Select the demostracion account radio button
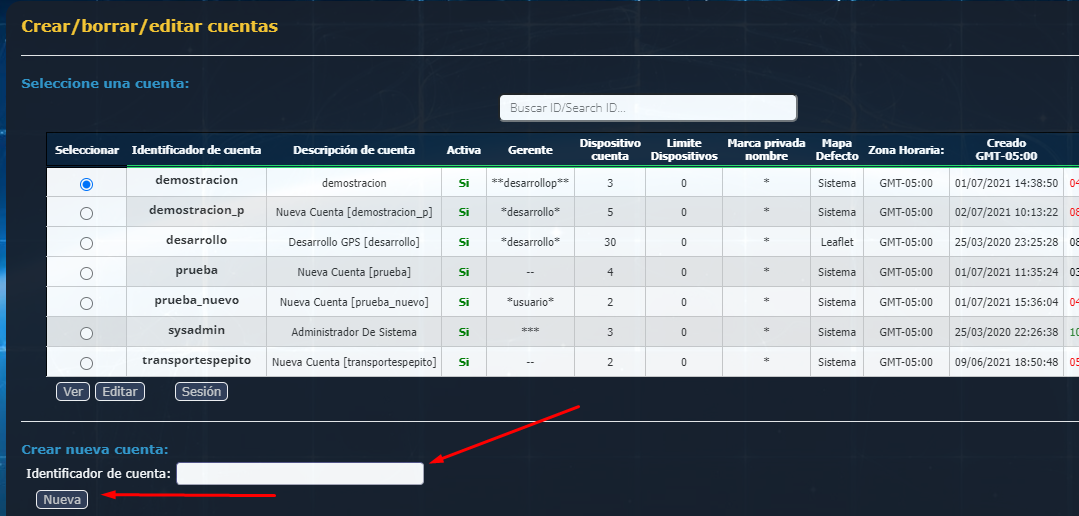The height and width of the screenshot is (516, 1079). pos(86,184)
